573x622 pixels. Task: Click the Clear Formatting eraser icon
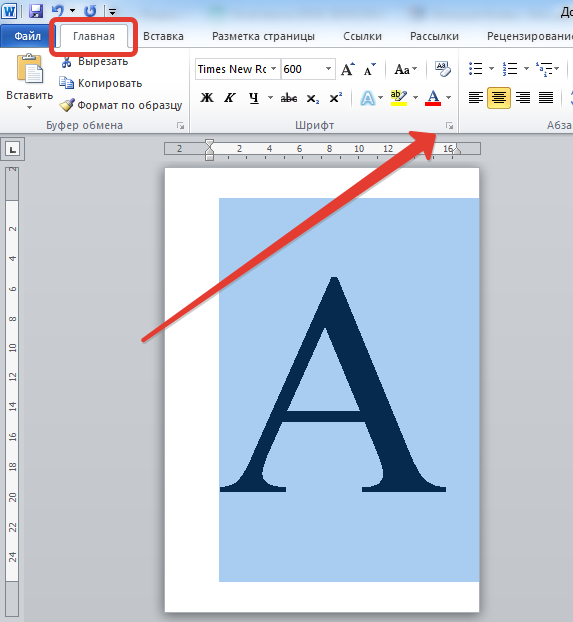coord(442,69)
